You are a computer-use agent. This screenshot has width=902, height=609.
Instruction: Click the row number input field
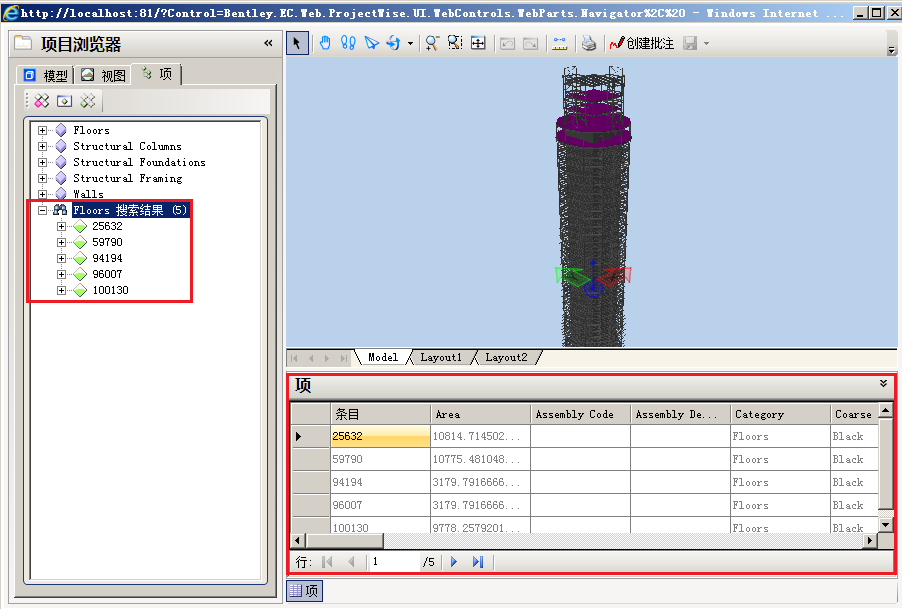tap(392, 562)
